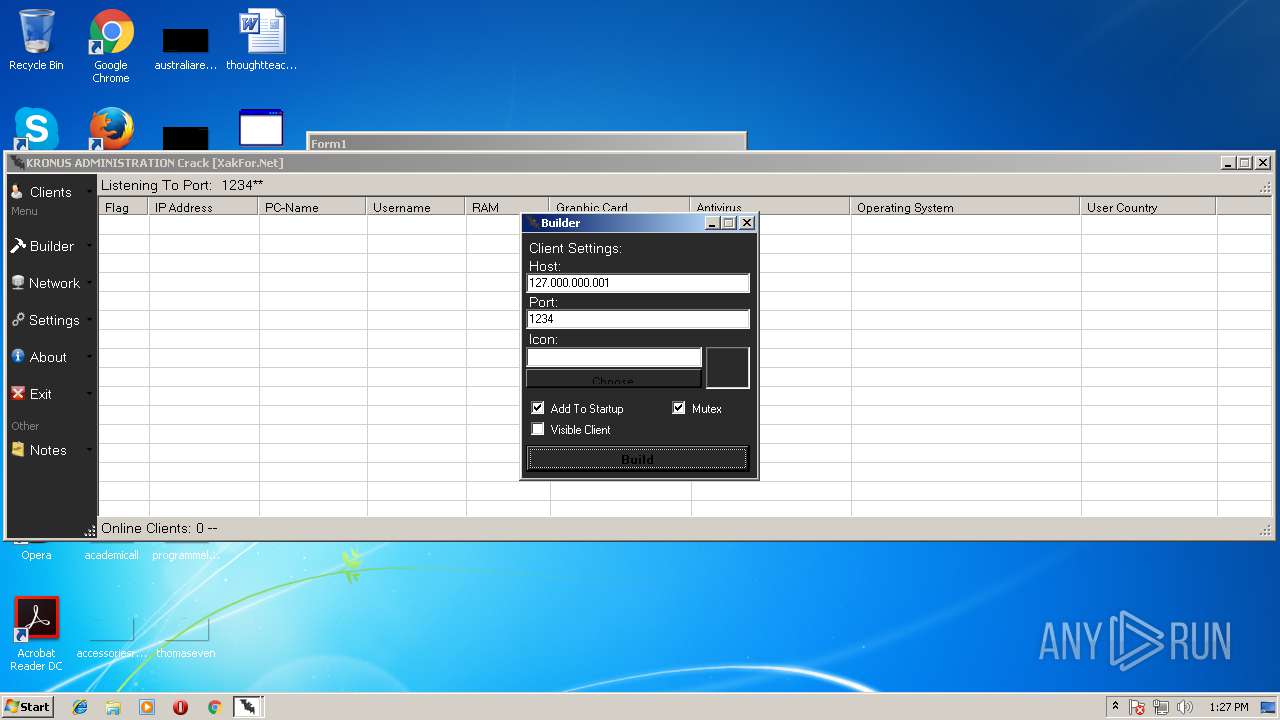
Task: Expand the arrow beside Settings
Action: tap(89, 319)
